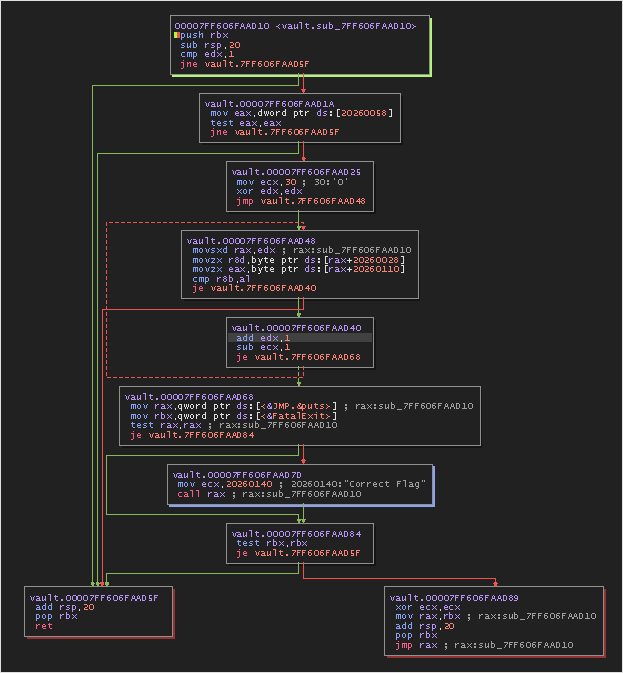Viewport: 623px width, 673px height.
Task: Select the 'jmp vault.7FF606FAAD48' instruction
Action: pos(301,201)
